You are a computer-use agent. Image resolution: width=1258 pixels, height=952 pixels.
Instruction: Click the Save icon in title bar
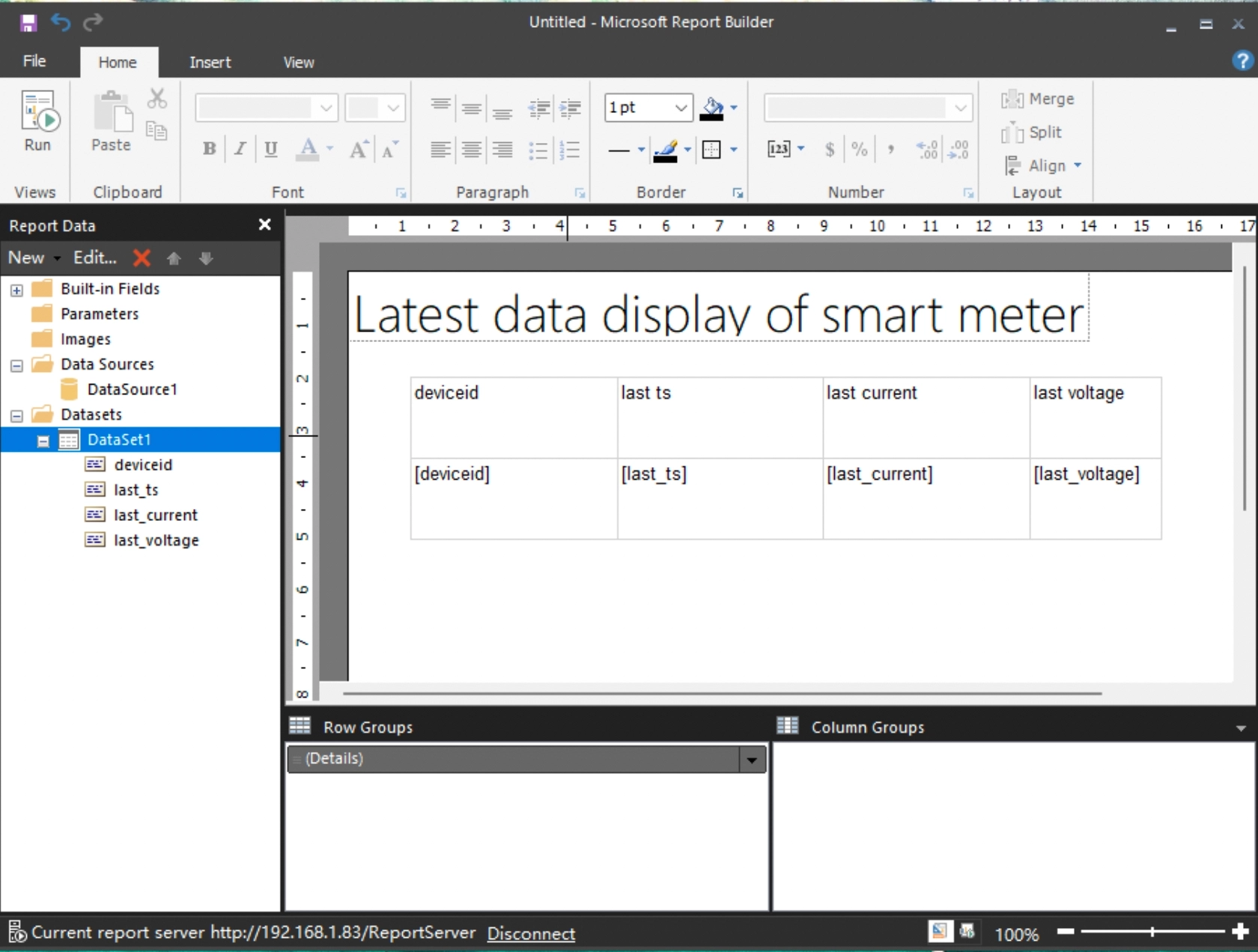[x=28, y=23]
